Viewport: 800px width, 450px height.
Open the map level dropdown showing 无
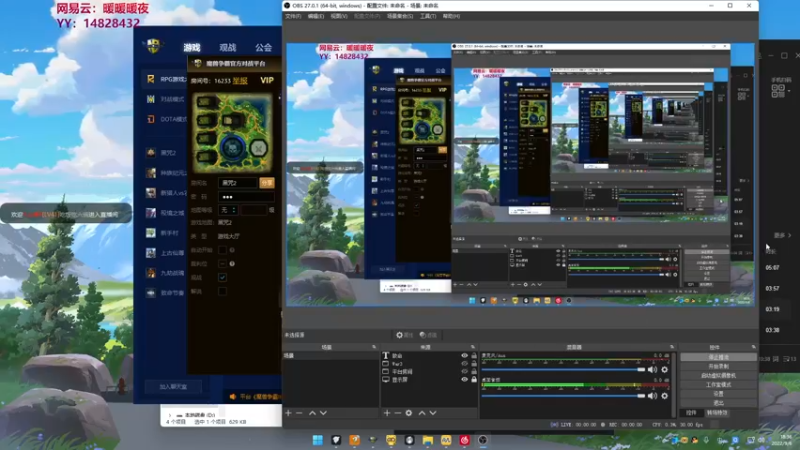228,210
